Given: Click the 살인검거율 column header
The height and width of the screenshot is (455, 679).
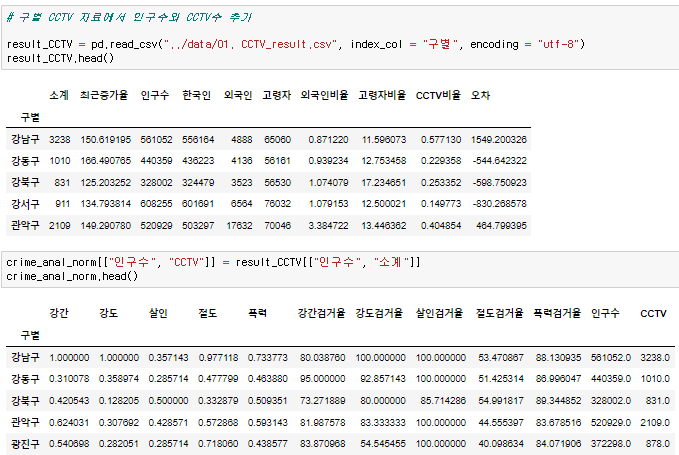Looking at the screenshot, I should point(440,313).
